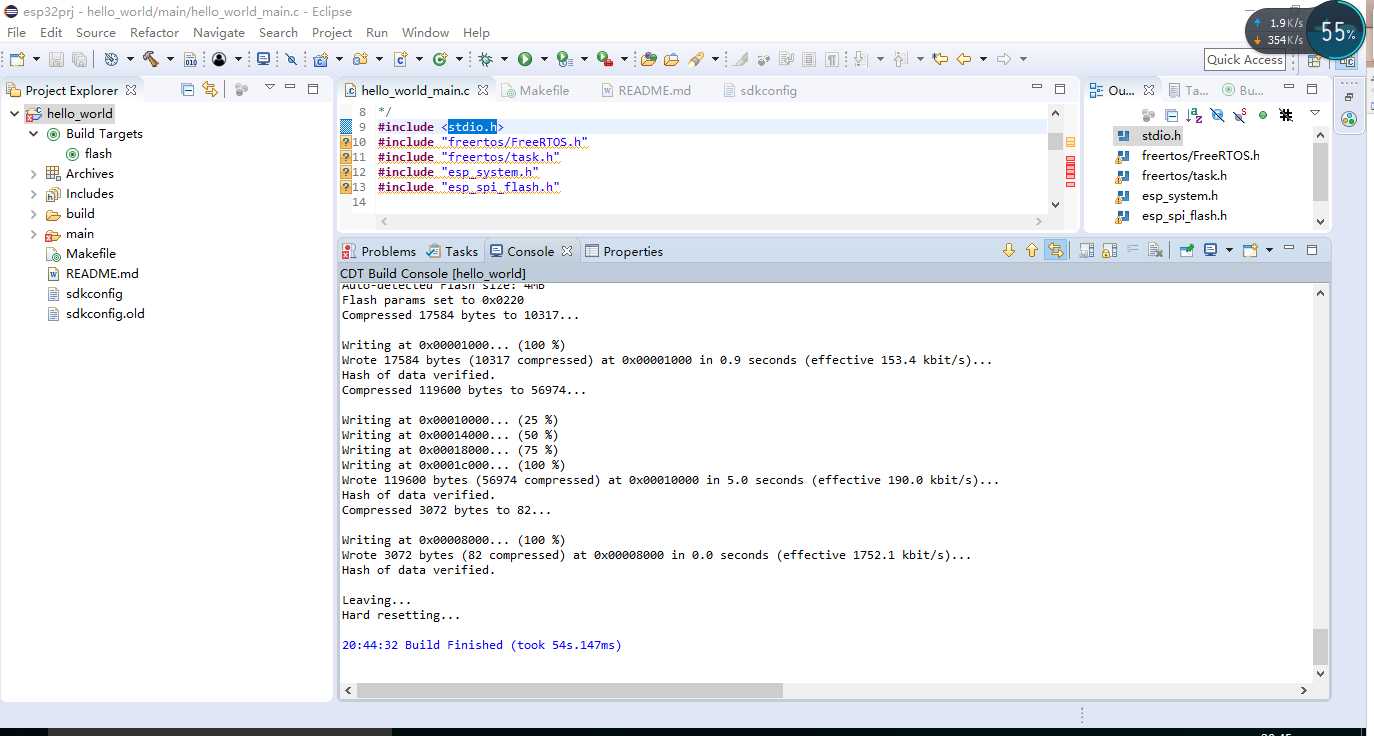Click the New C/C++ Project toolbar icon
The image size is (1374, 736).
click(320, 59)
